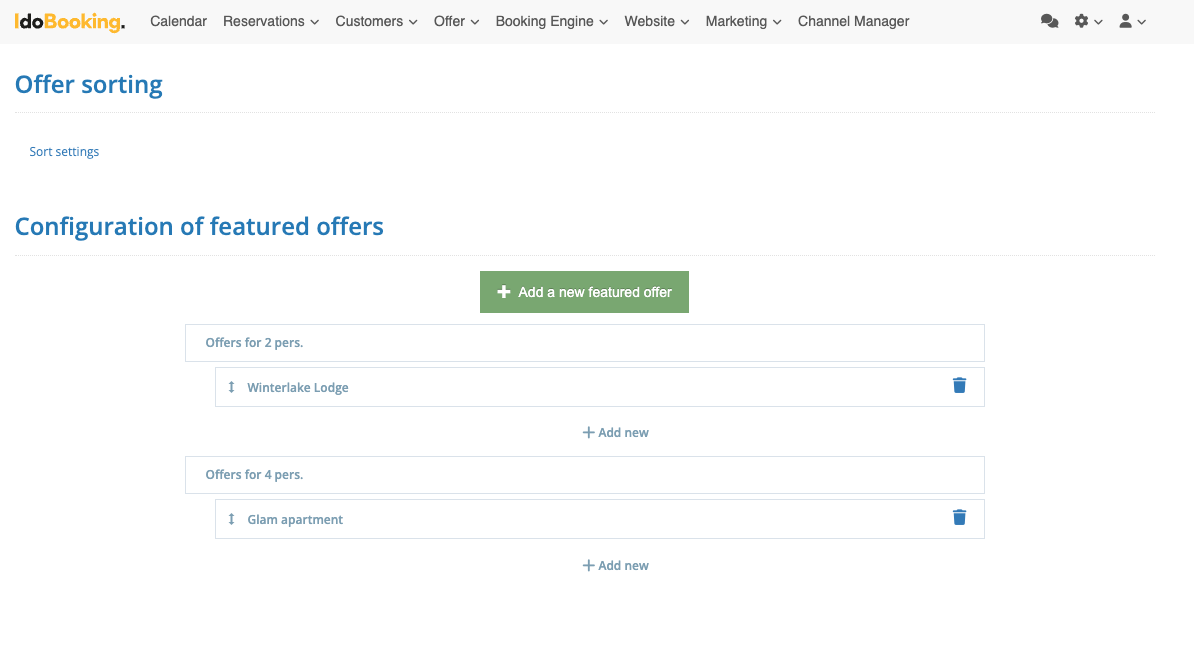
Task: Open Channel Manager from navigation
Action: (x=853, y=21)
